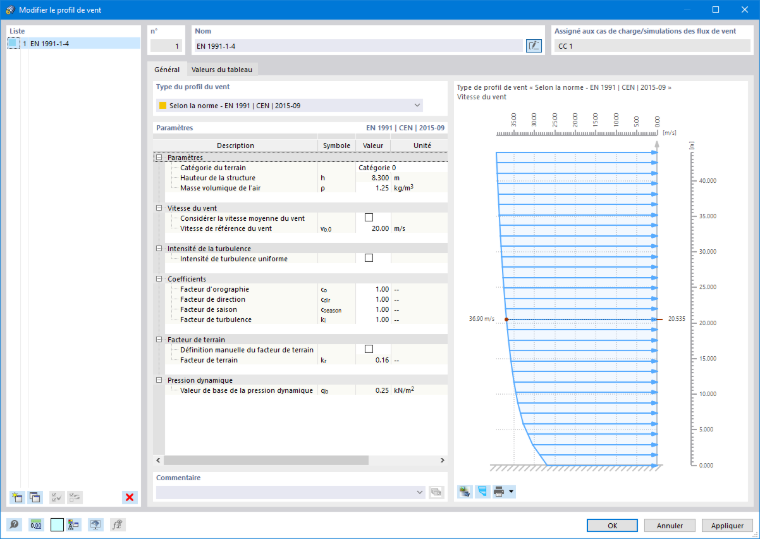Collapse the Intensité de la turbulence group
Image resolution: width=760 pixels, height=539 pixels.
pyautogui.click(x=159, y=248)
